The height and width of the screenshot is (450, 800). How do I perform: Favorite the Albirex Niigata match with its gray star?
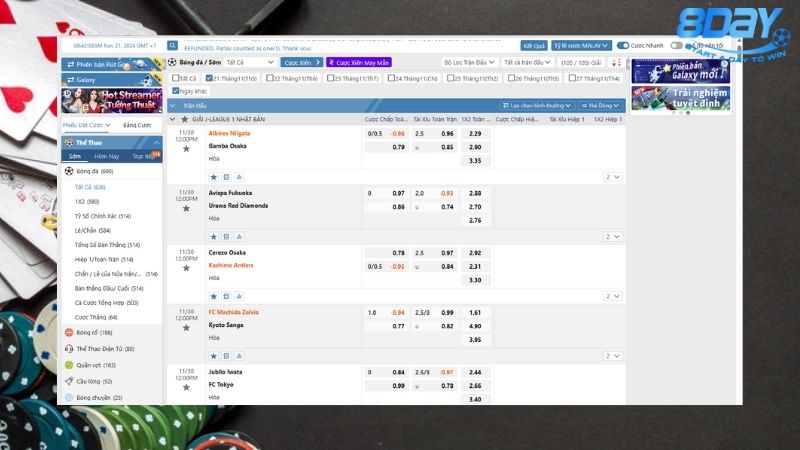186,149
